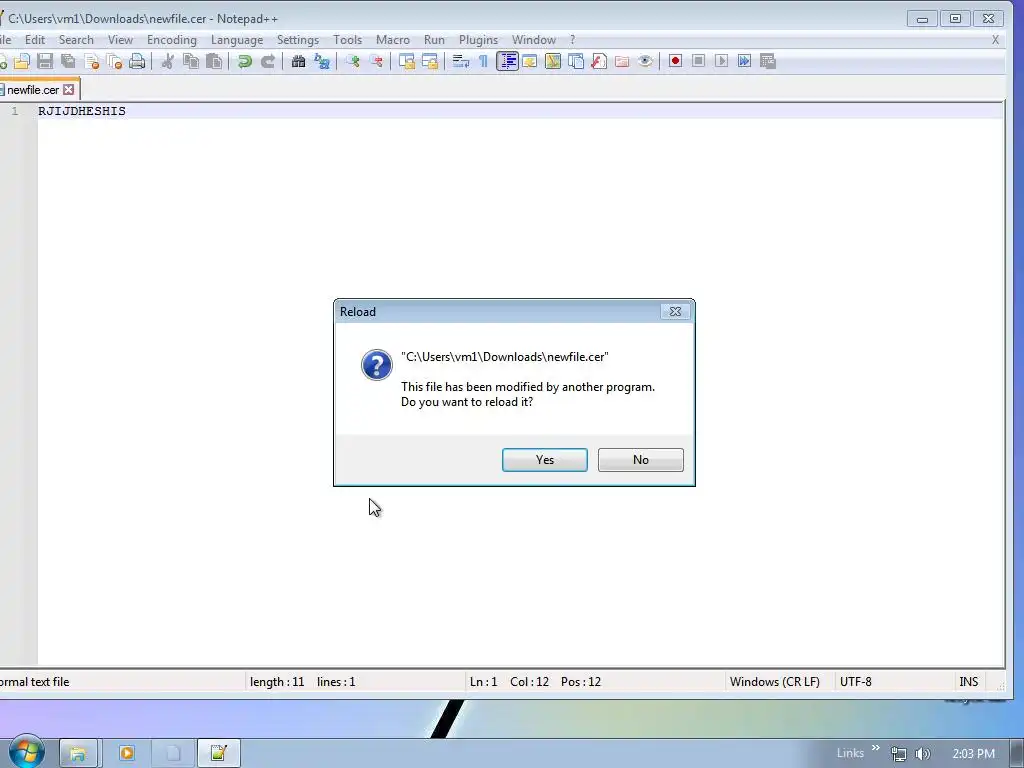1024x768 pixels.
Task: Open the Window menu
Action: tap(534, 40)
